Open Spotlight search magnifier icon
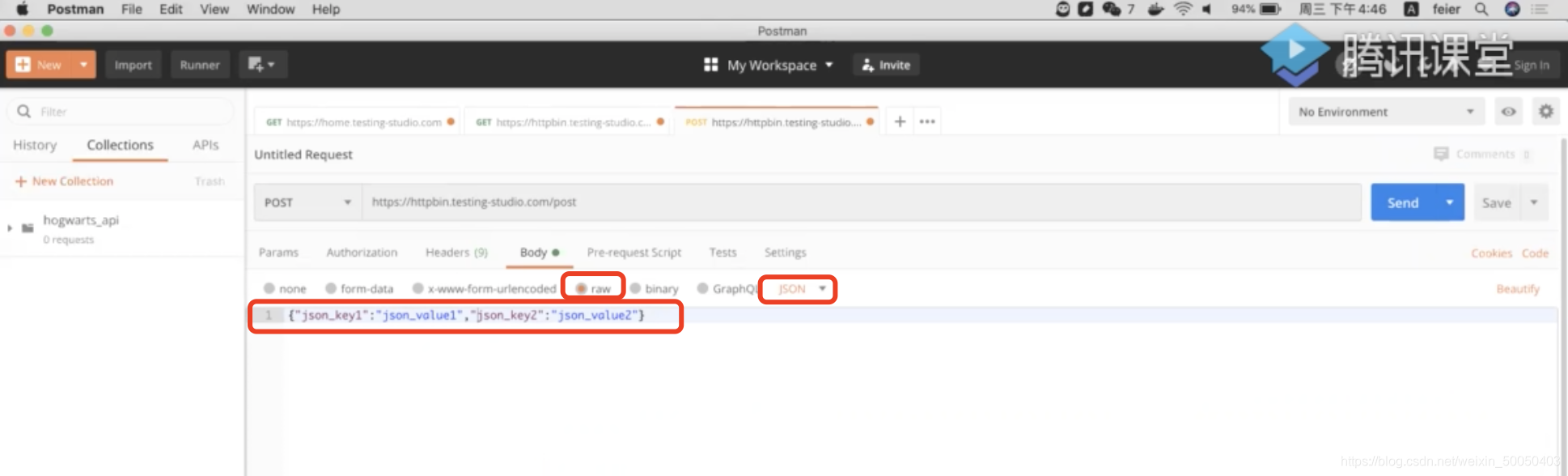1568x476 pixels. [x=1481, y=9]
